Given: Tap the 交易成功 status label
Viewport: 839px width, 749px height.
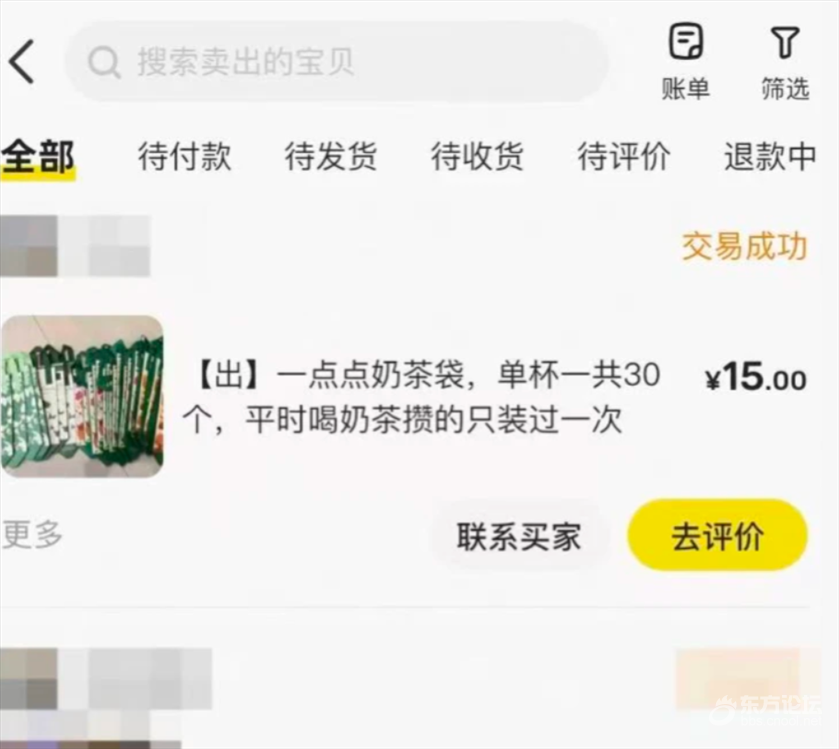Looking at the screenshot, I should (744, 247).
